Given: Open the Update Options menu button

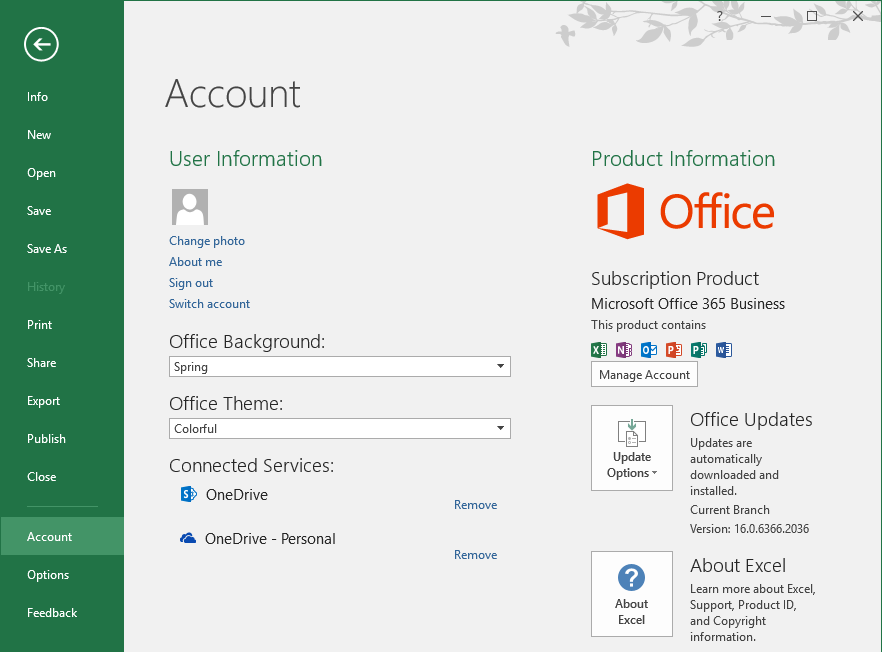Looking at the screenshot, I should tap(632, 448).
